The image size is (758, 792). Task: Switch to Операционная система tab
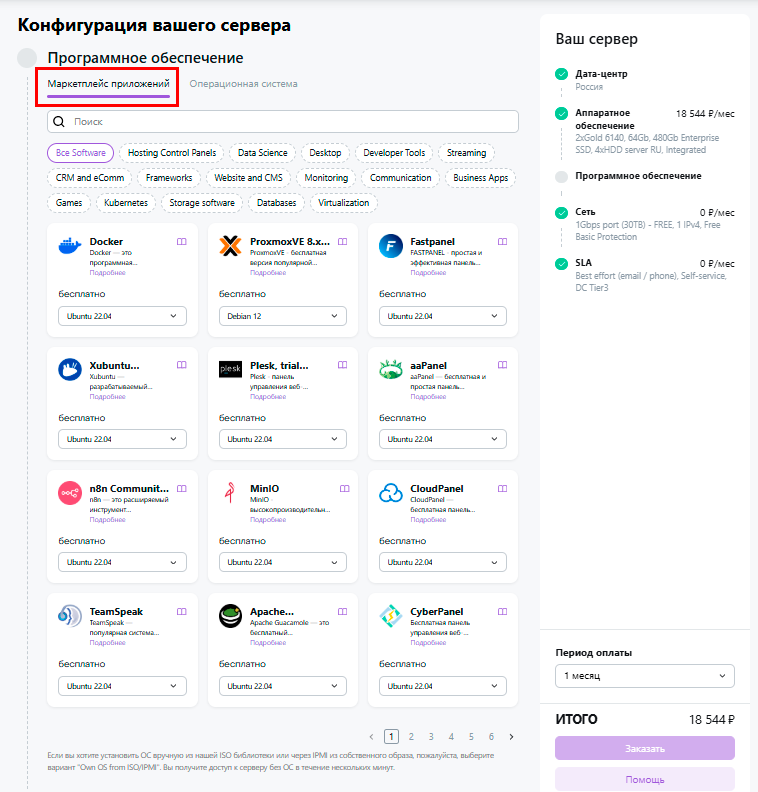[243, 84]
